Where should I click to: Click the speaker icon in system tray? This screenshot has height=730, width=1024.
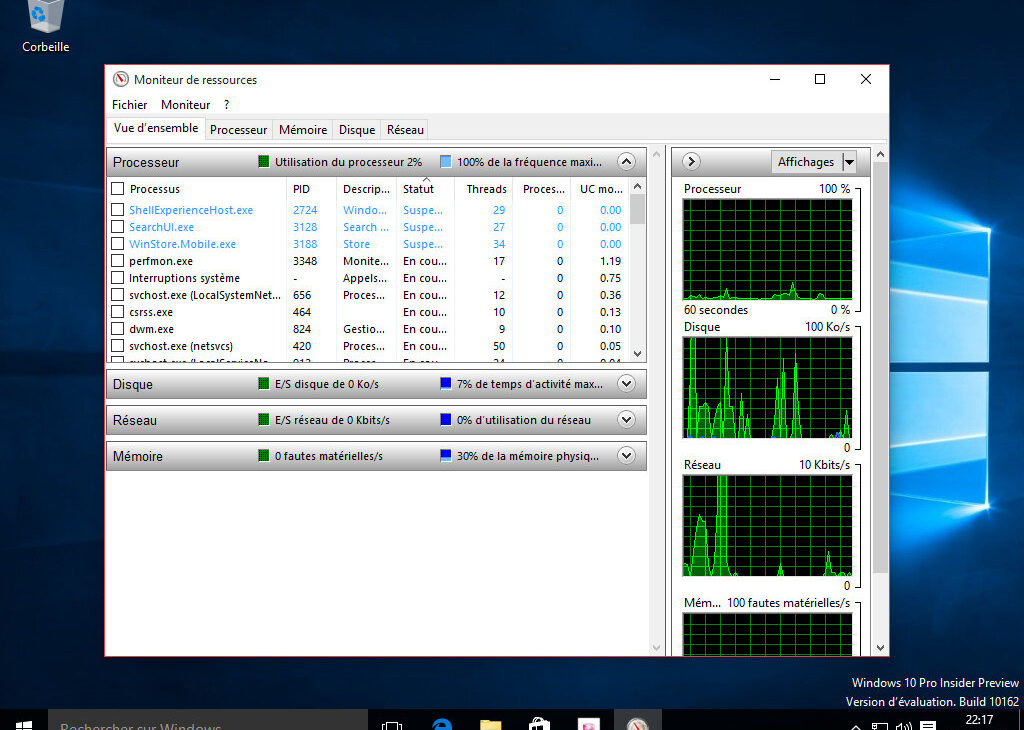[904, 724]
